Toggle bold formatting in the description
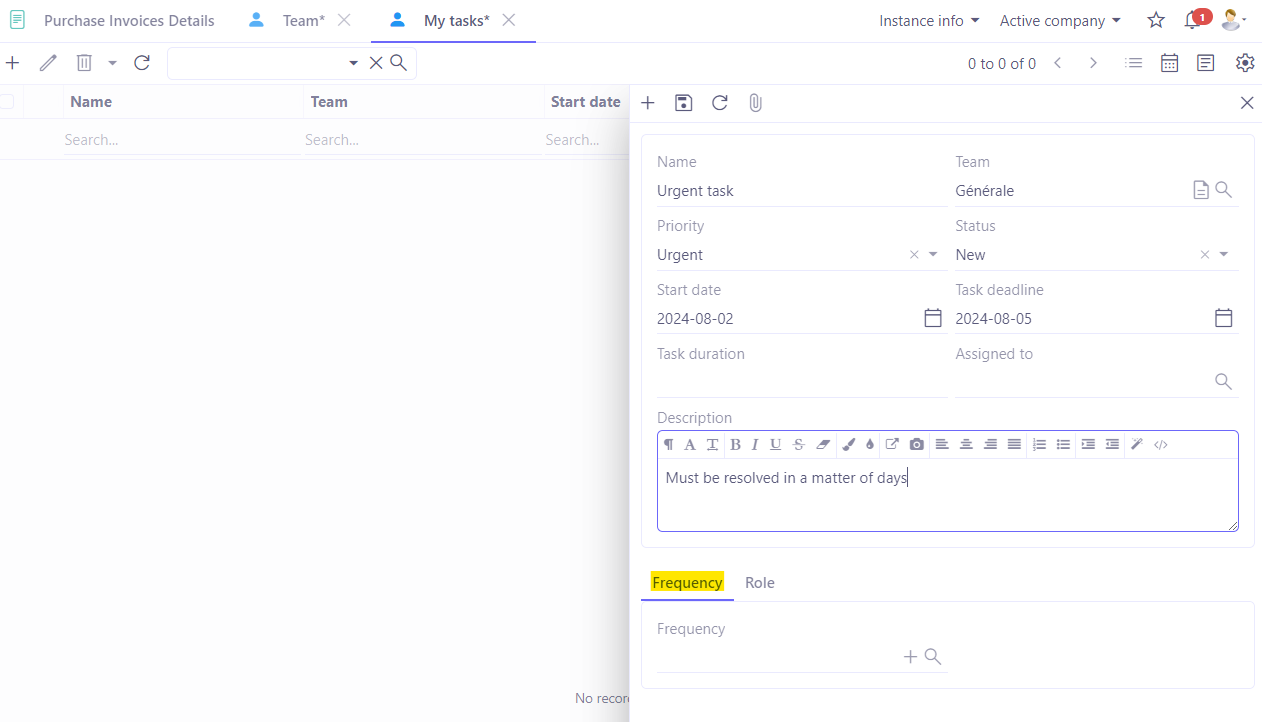This screenshot has height=722, width=1262. [x=735, y=444]
